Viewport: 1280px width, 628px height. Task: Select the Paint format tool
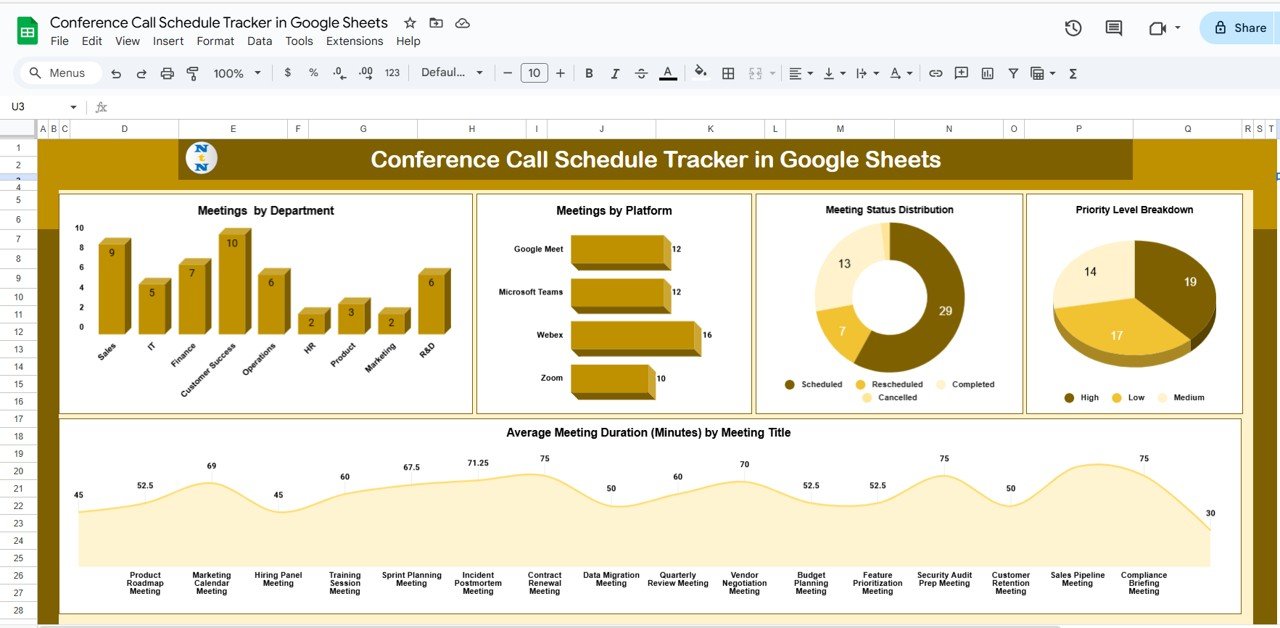pyautogui.click(x=193, y=73)
